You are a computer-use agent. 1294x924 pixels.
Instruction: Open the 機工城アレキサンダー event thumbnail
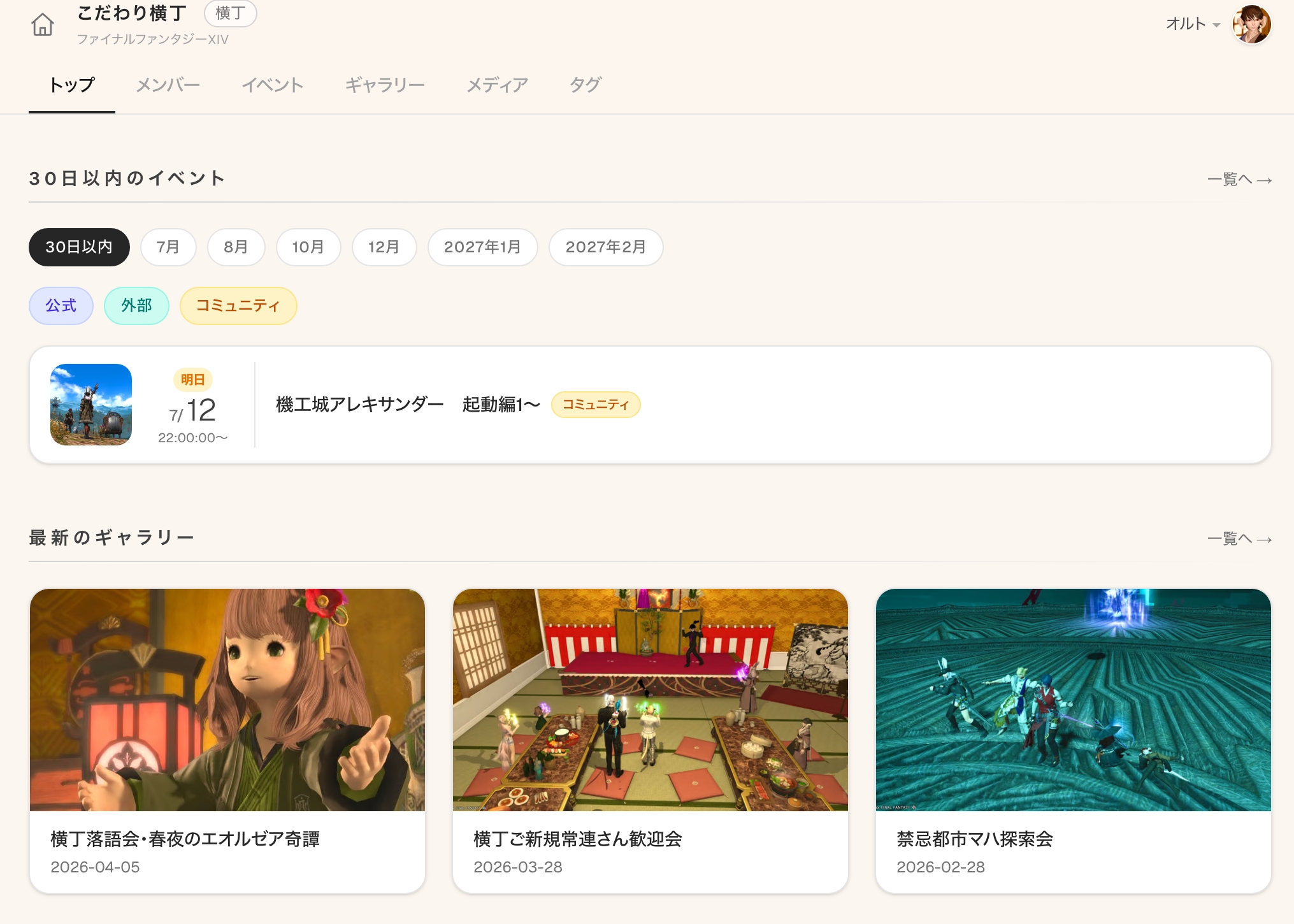[91, 405]
